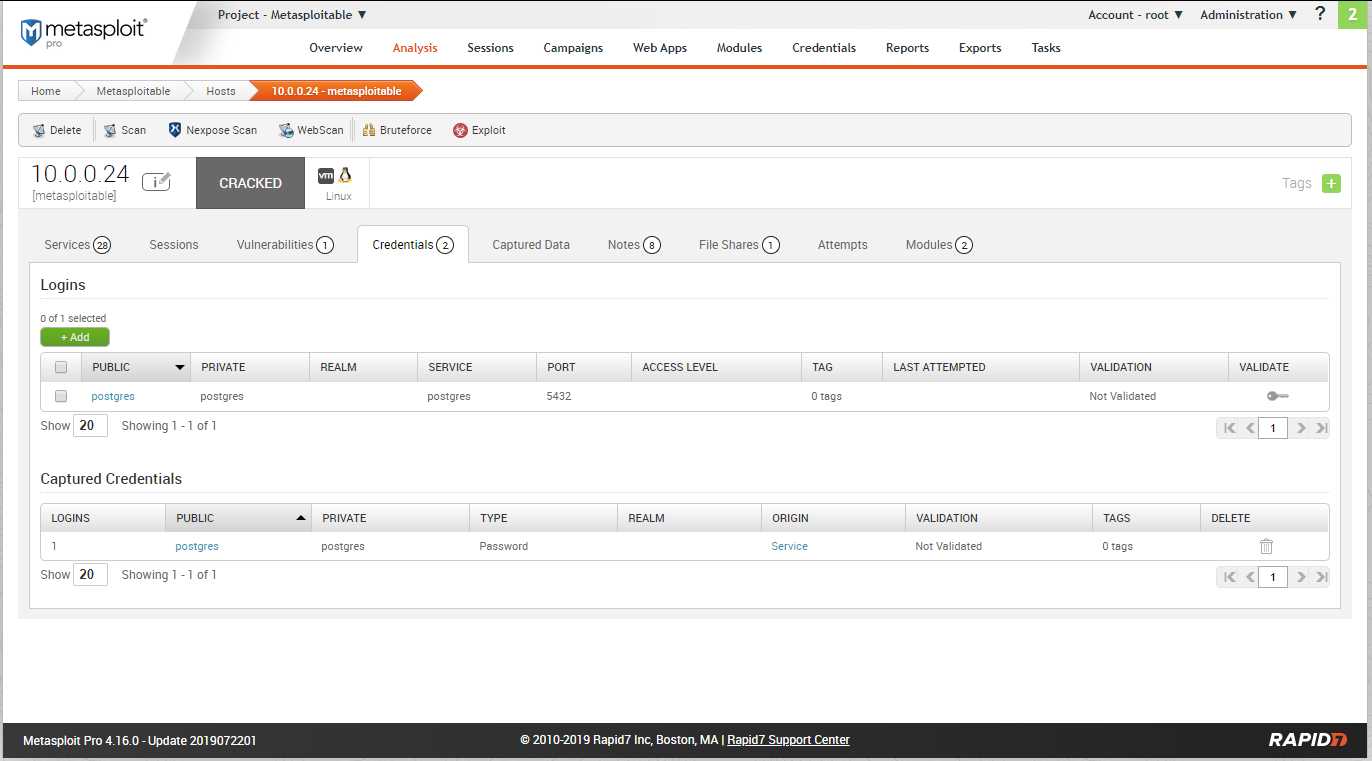The height and width of the screenshot is (761, 1372).
Task: Open the Exports menu
Action: 980,48
